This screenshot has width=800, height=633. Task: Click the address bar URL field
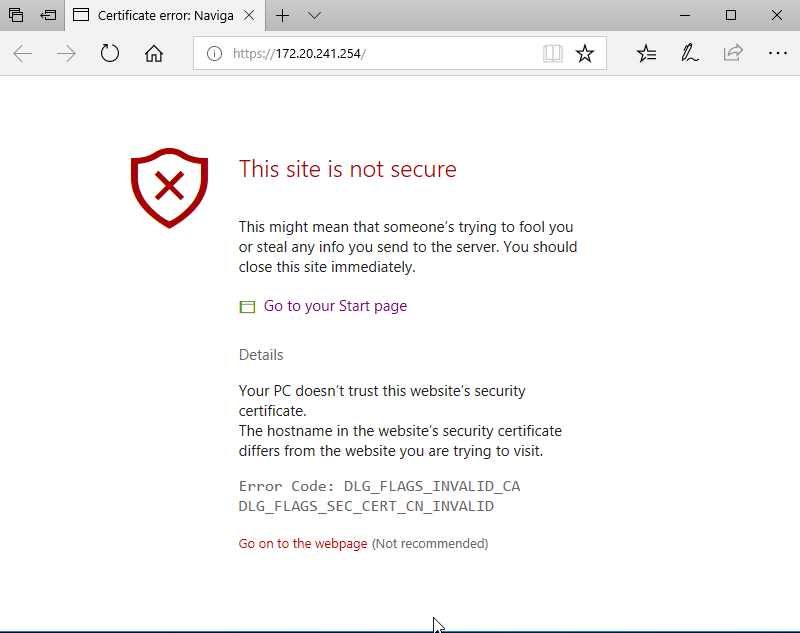(x=378, y=53)
